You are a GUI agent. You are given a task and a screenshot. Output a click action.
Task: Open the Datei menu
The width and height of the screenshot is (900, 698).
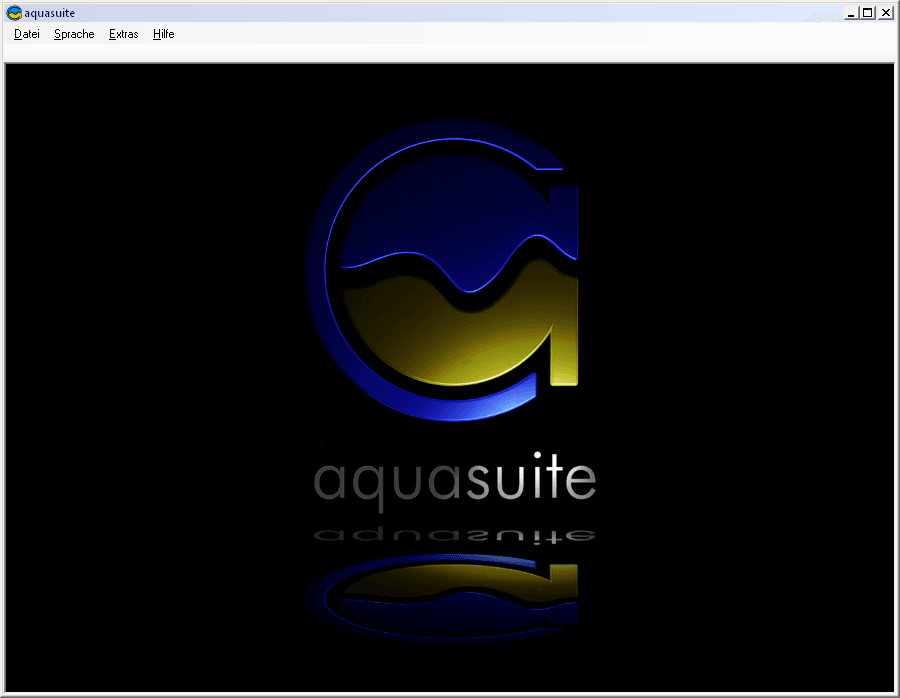(x=26, y=34)
